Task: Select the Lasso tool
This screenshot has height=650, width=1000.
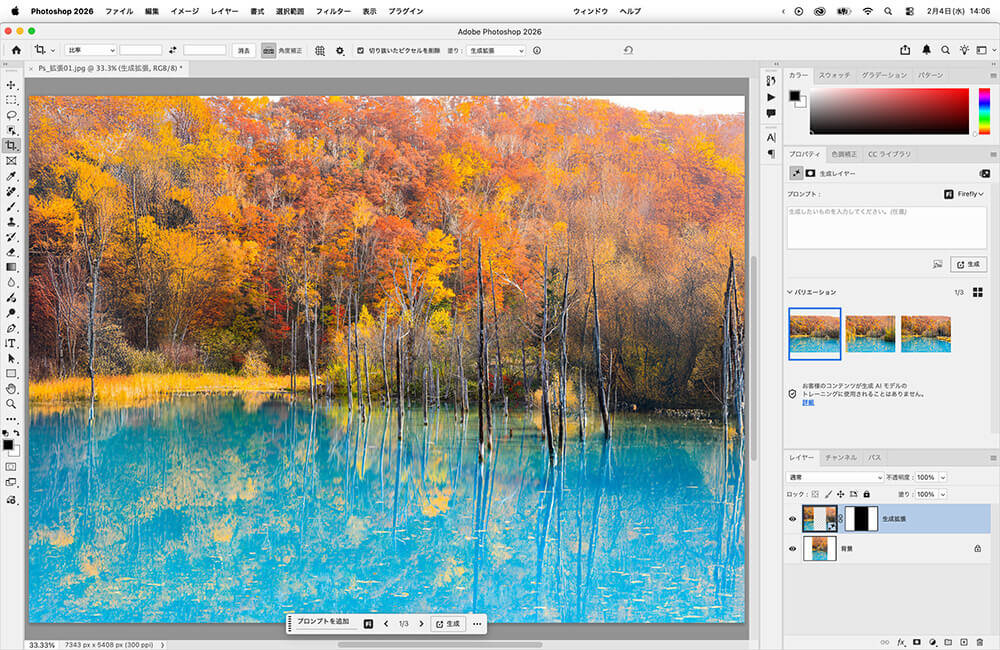Action: (x=11, y=115)
